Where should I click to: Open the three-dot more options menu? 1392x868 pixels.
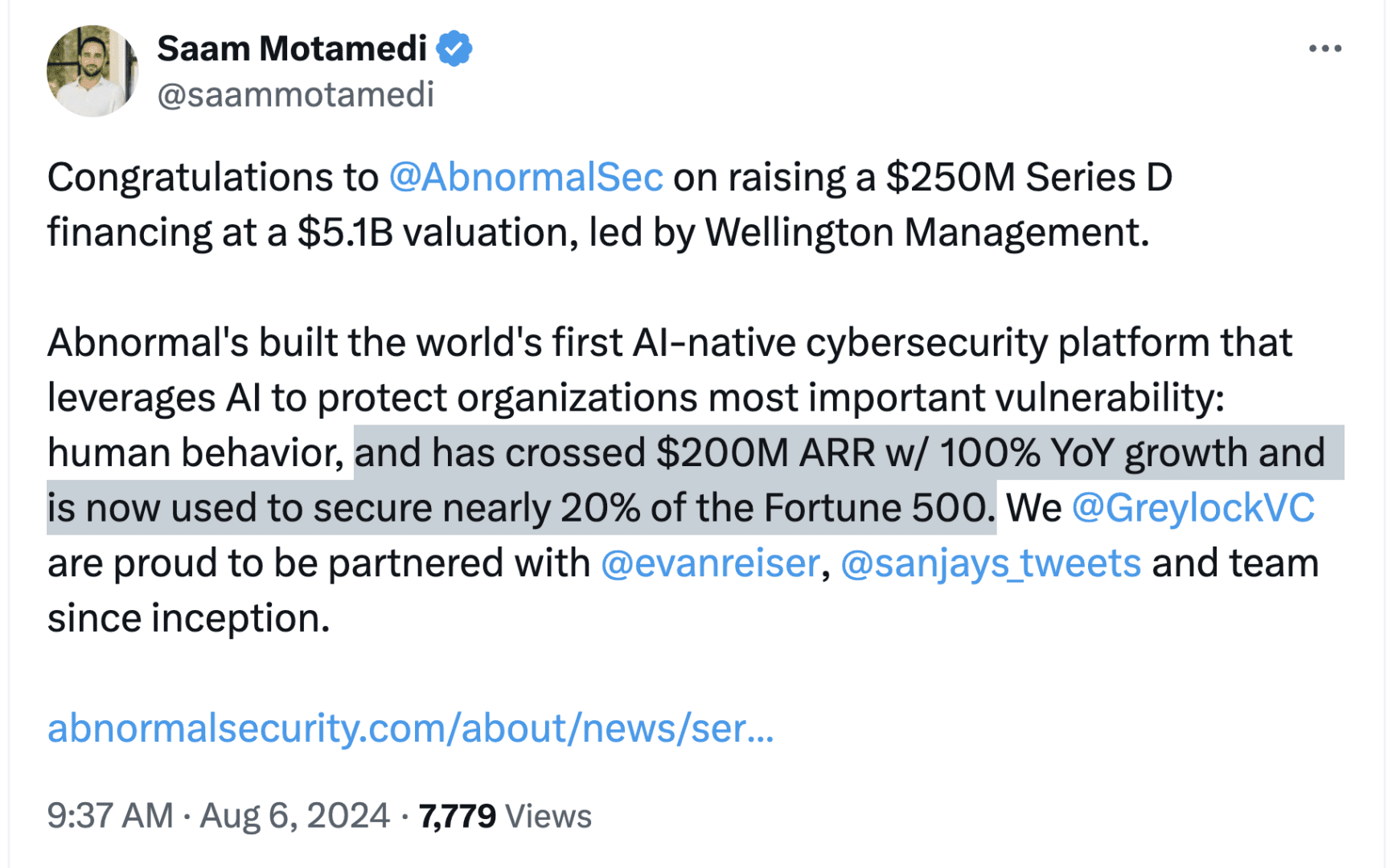(x=1324, y=49)
